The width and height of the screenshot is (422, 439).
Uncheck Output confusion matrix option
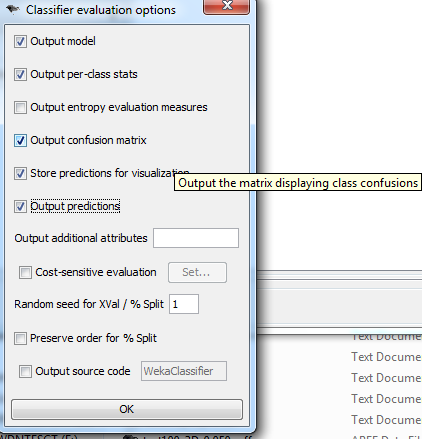(20, 140)
